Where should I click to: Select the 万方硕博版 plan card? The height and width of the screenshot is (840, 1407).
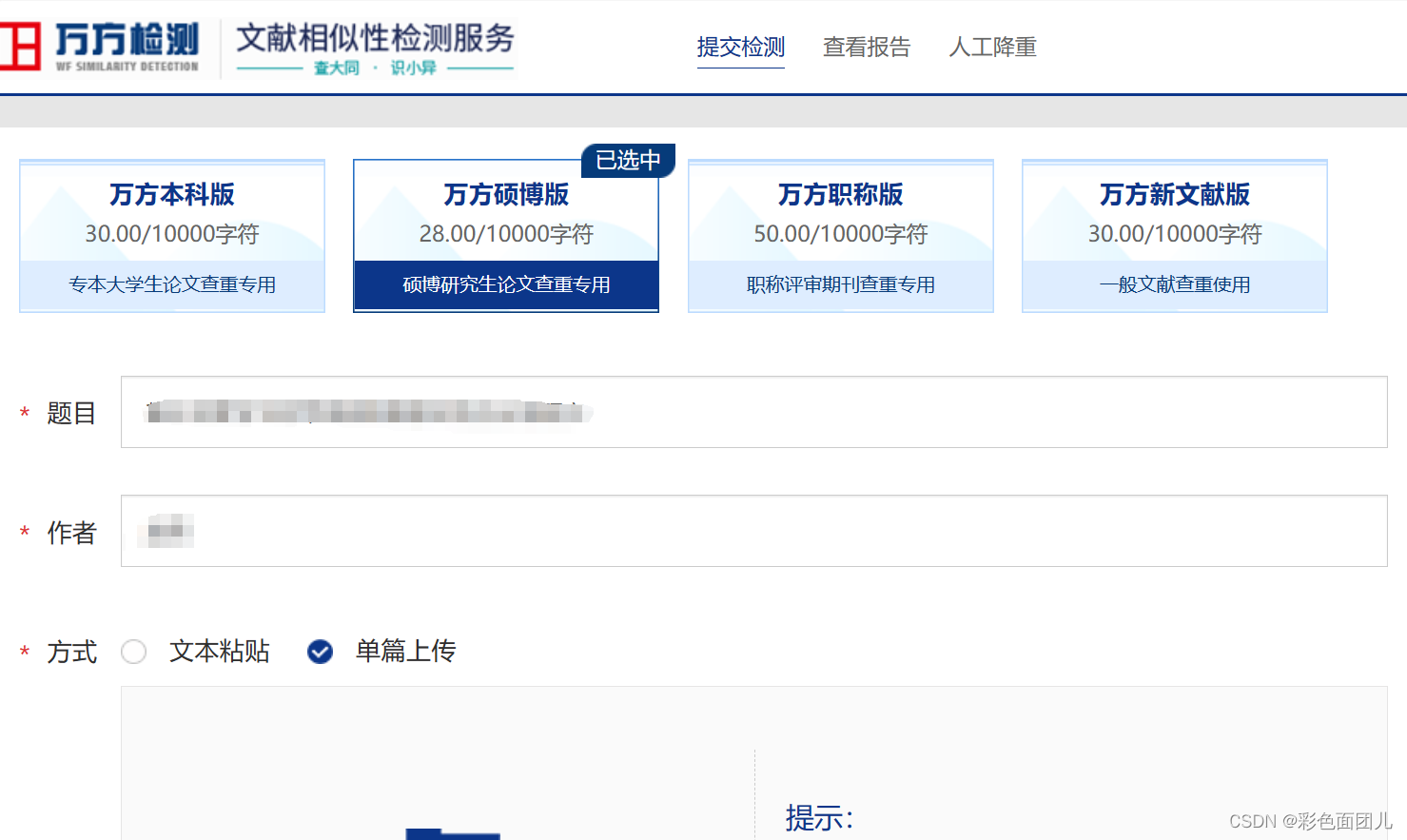point(506,236)
